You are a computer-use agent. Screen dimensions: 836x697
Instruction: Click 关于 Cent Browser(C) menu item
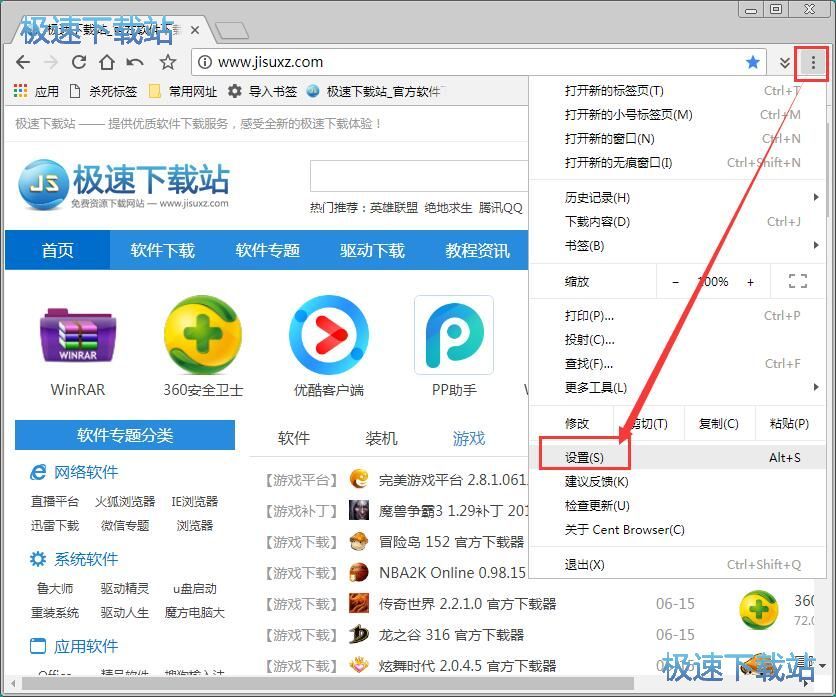click(x=677, y=530)
